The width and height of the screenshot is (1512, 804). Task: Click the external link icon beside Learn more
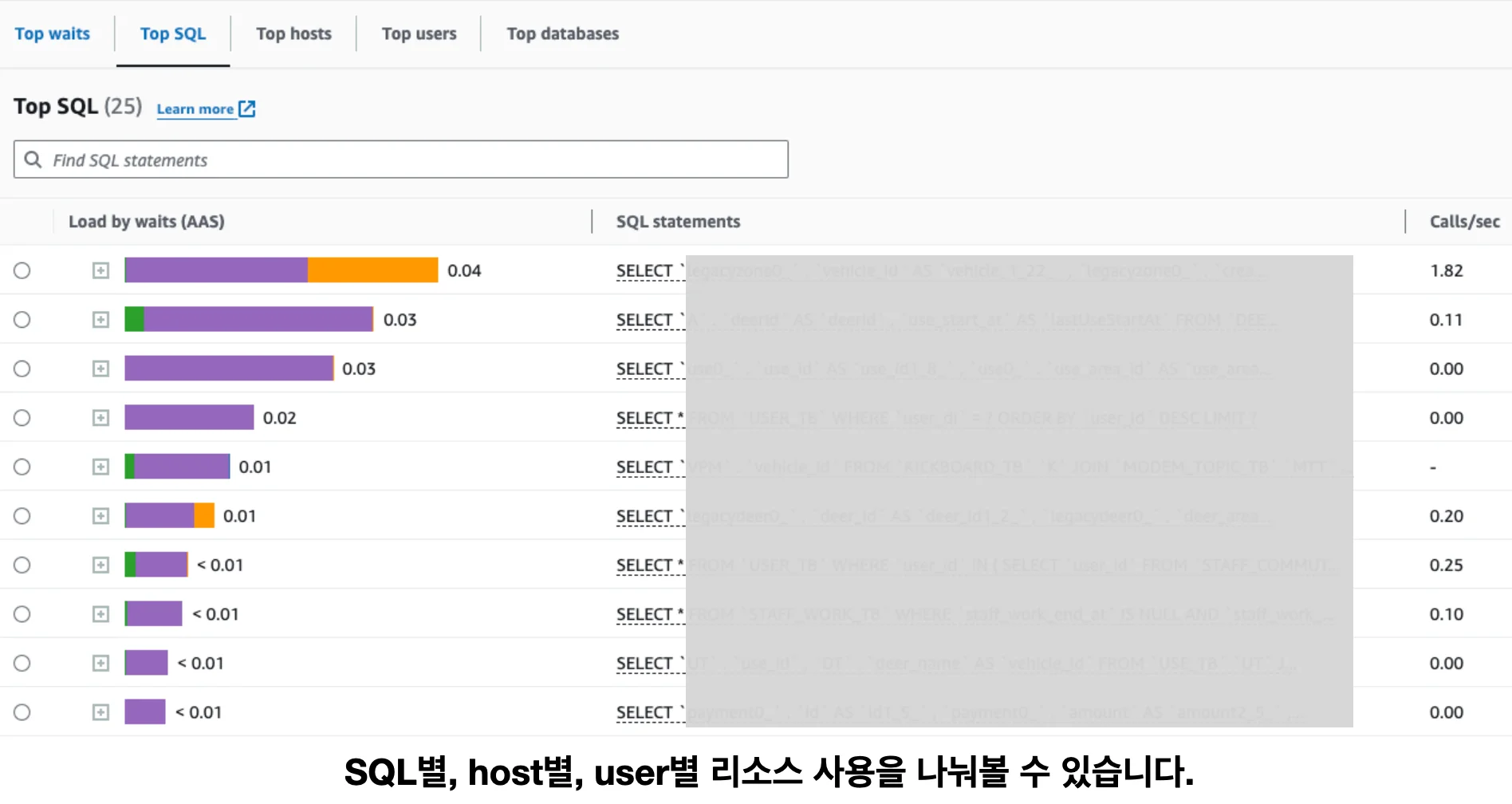tap(247, 109)
